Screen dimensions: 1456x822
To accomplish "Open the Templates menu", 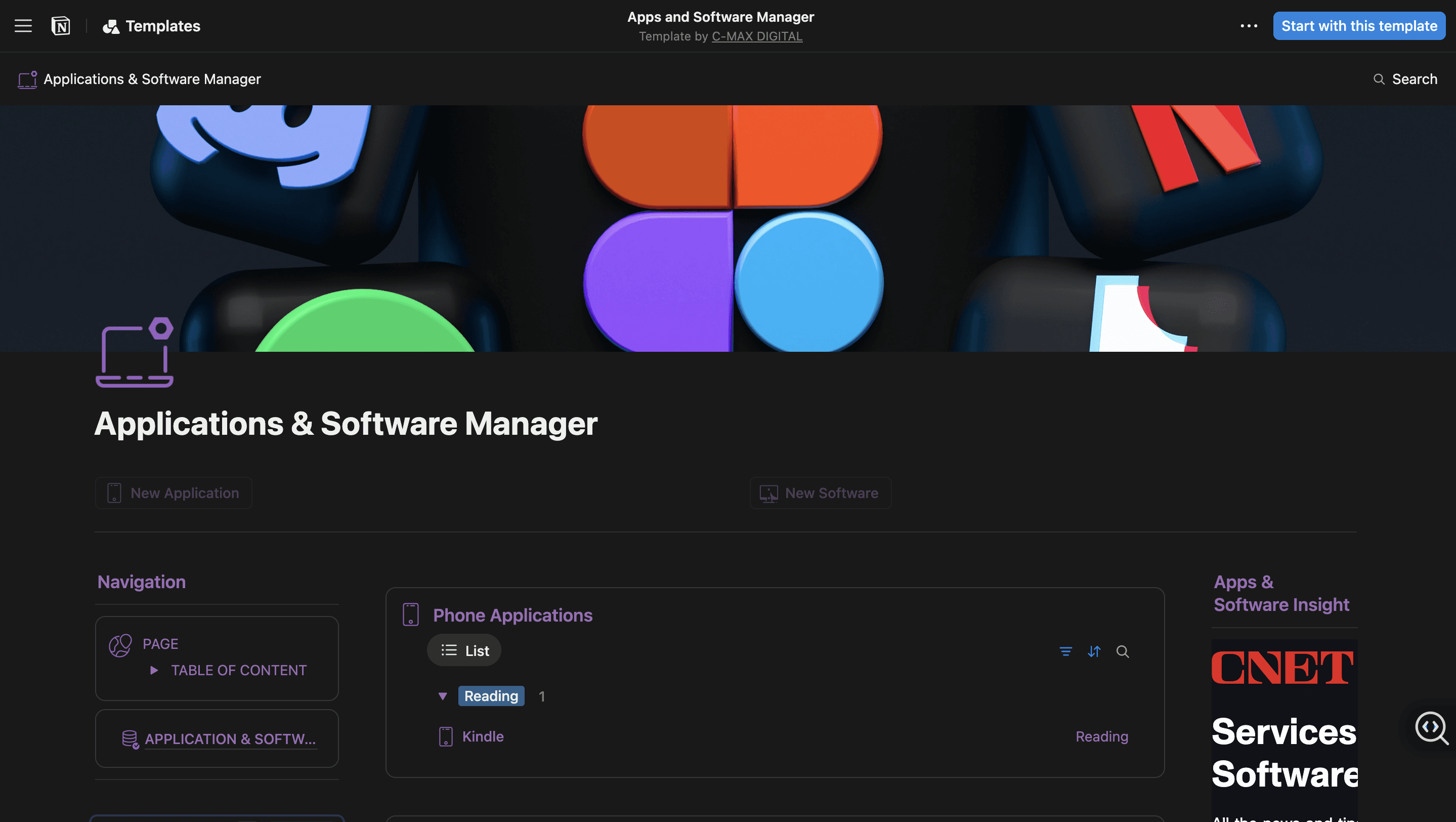I will 163,25.
